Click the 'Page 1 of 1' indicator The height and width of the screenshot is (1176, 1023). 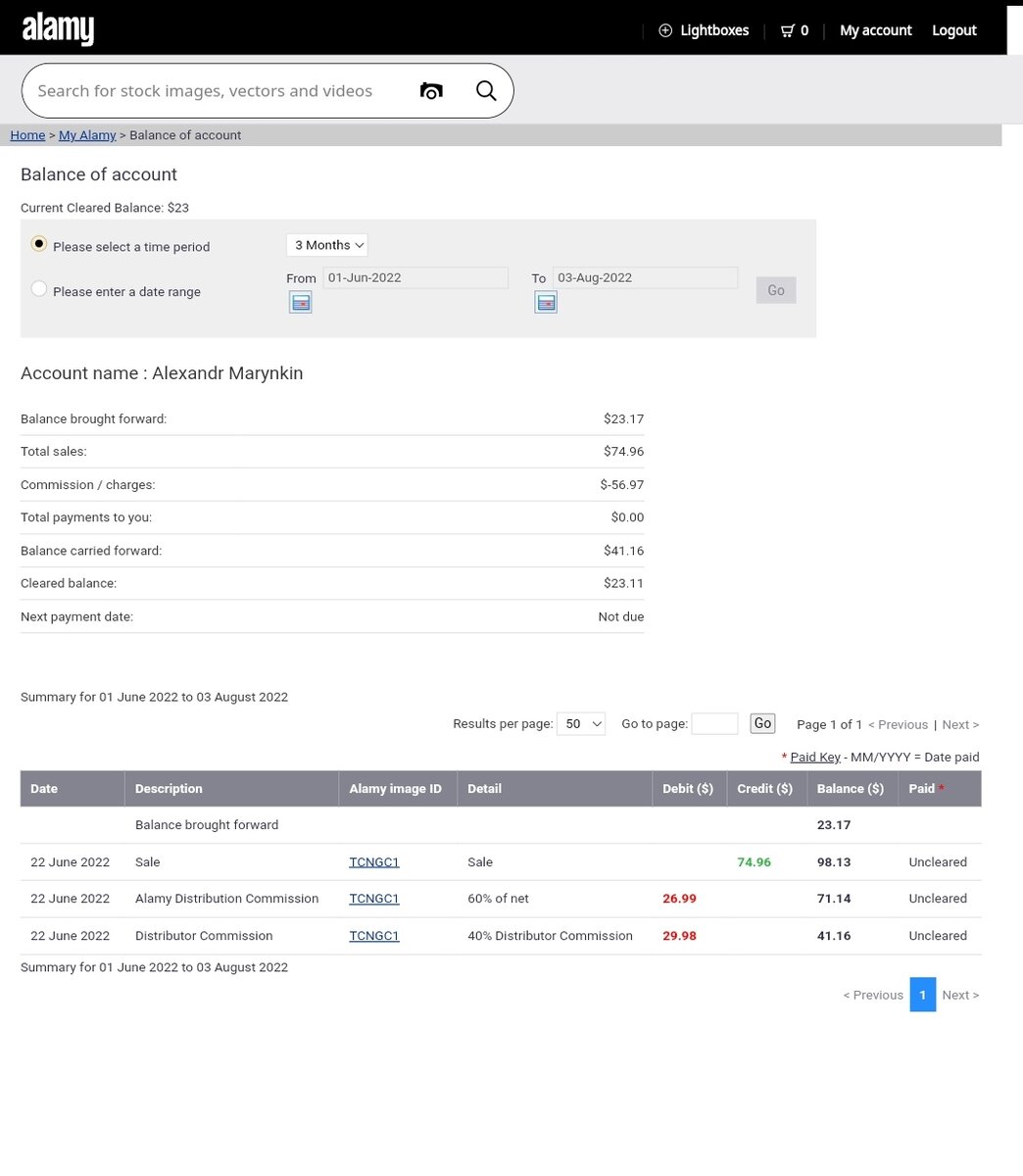pos(829,724)
